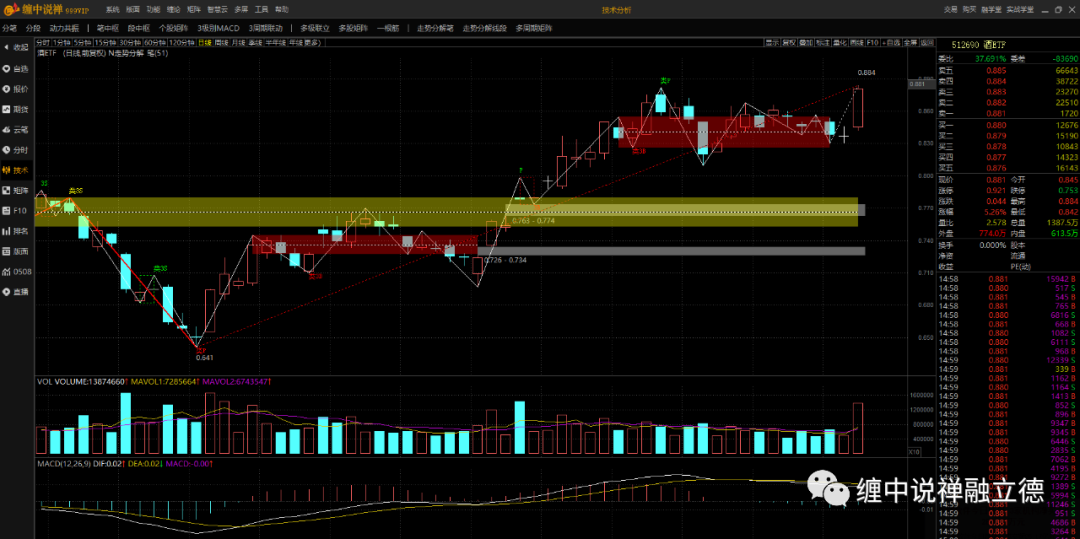Viewport: 1080px width, 539px height.
Task: Open 个股矩阵 from toolbar
Action: (x=173, y=28)
